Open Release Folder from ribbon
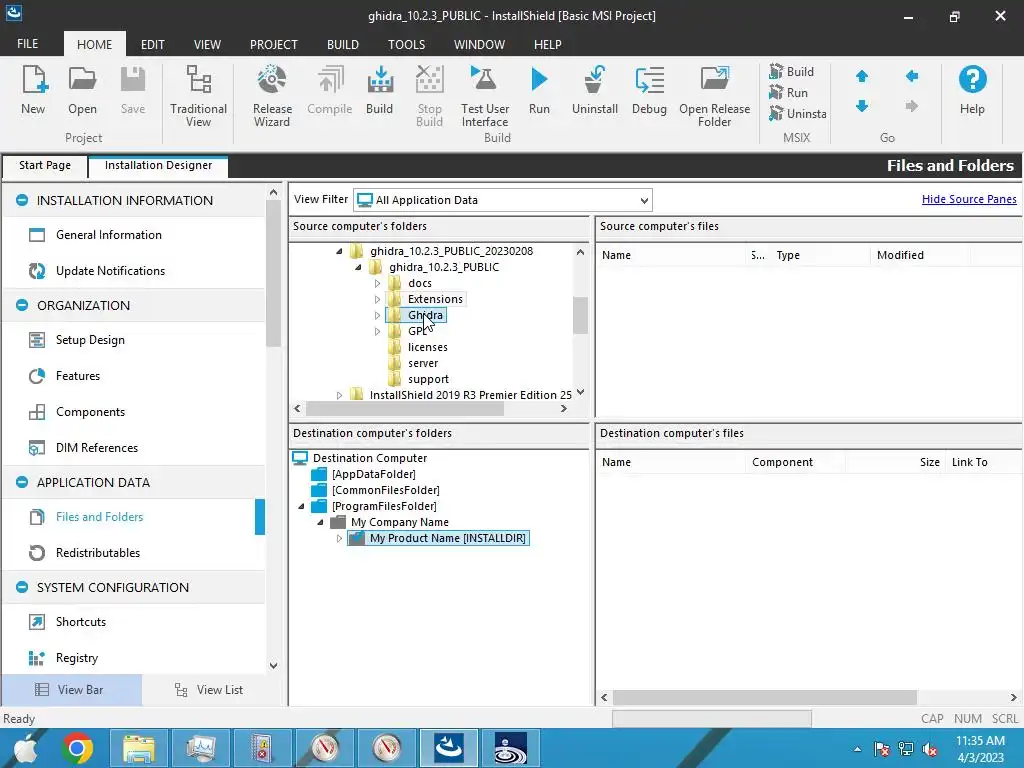The width and height of the screenshot is (1024, 768). point(714,95)
